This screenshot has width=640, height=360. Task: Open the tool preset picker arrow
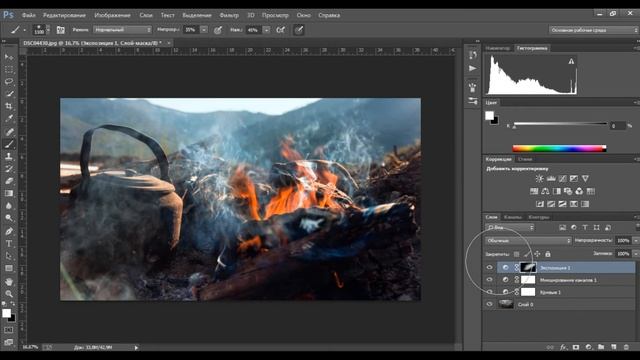point(24,30)
